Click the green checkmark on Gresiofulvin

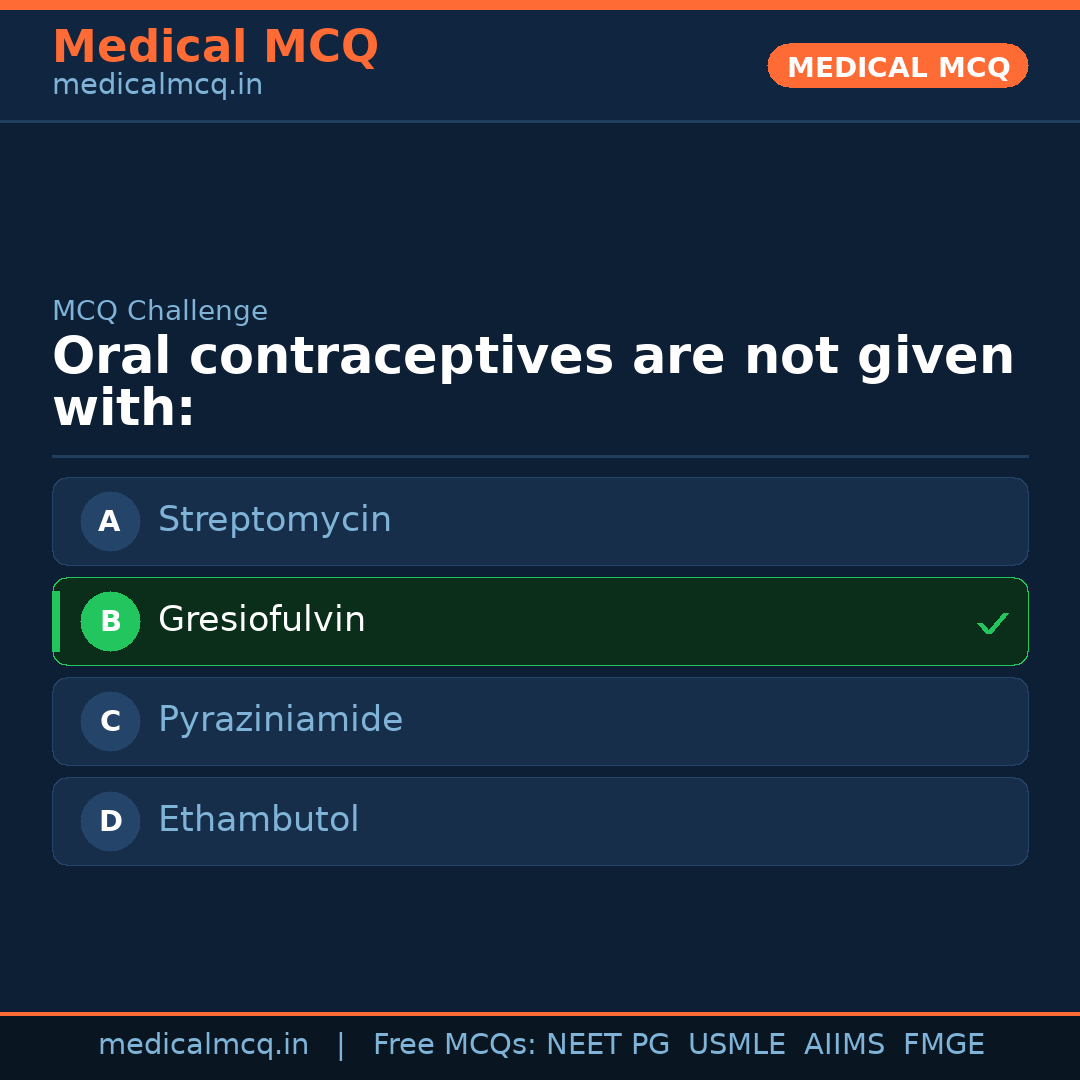point(992,623)
